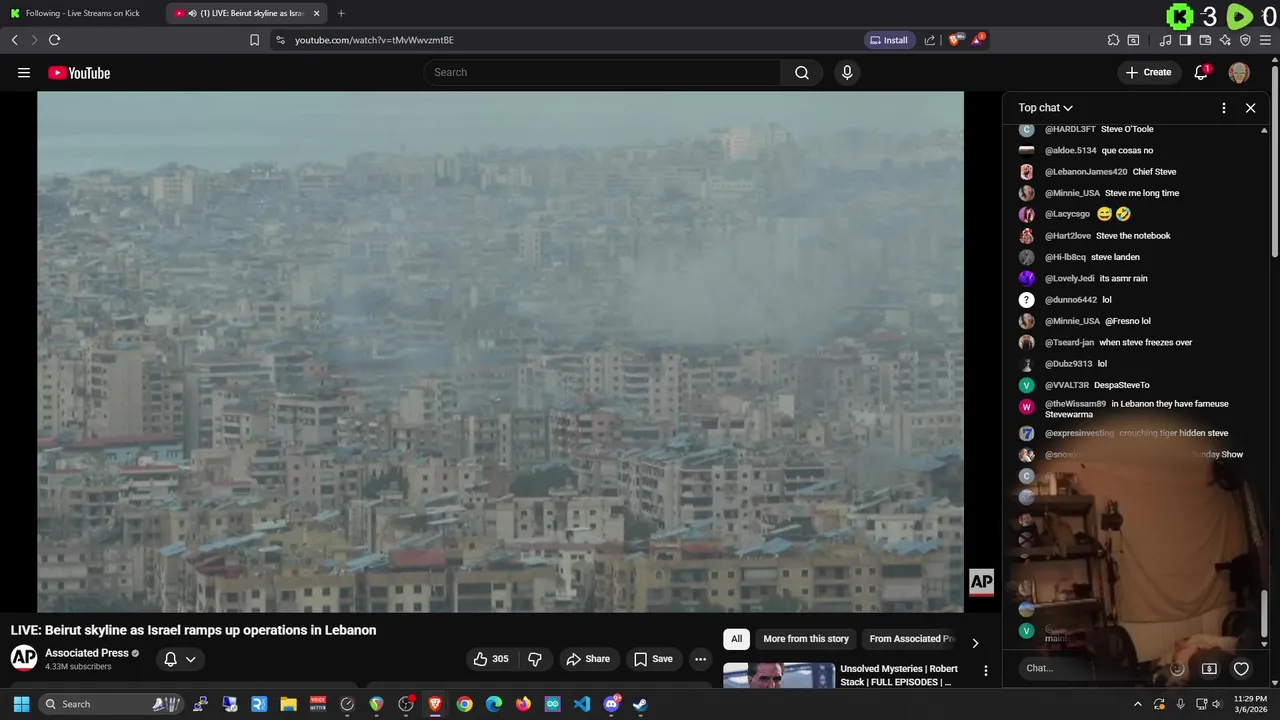Open options for Unsolved Mysteries video
The image size is (1280, 720).
point(985,671)
